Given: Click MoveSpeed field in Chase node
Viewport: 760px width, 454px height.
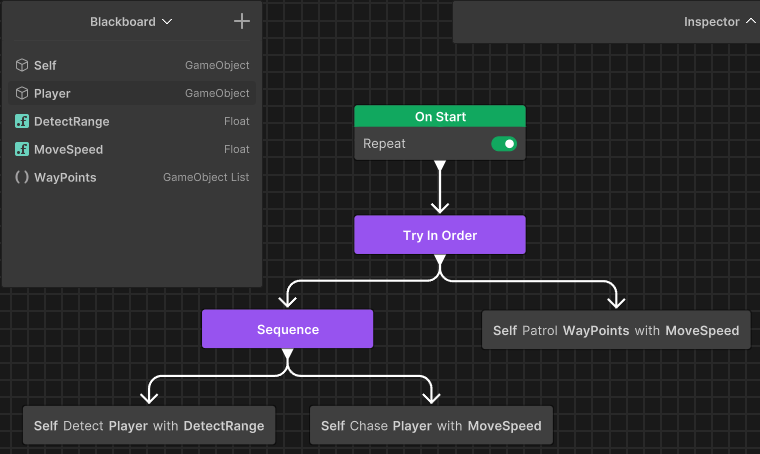Looking at the screenshot, I should [x=504, y=426].
